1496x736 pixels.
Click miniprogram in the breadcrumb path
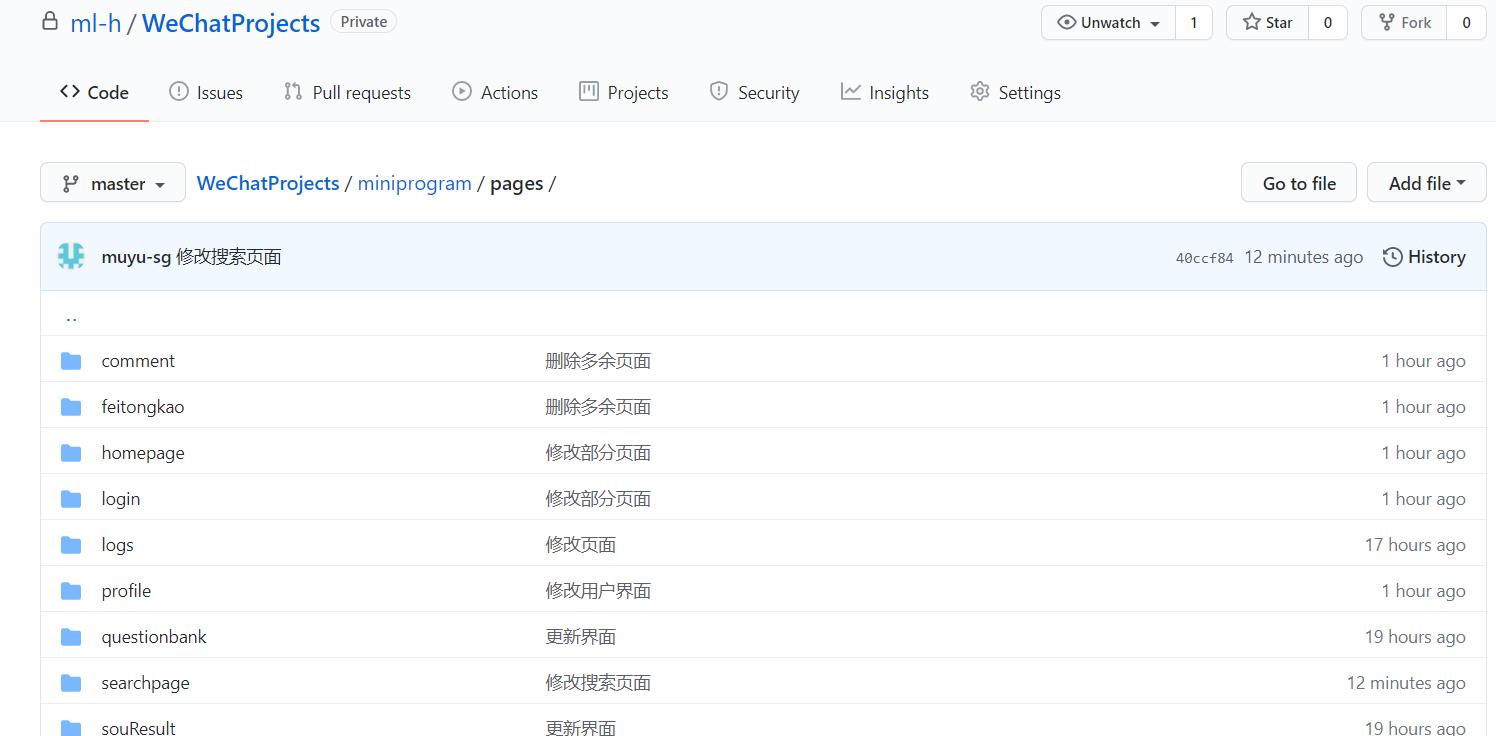(x=414, y=183)
